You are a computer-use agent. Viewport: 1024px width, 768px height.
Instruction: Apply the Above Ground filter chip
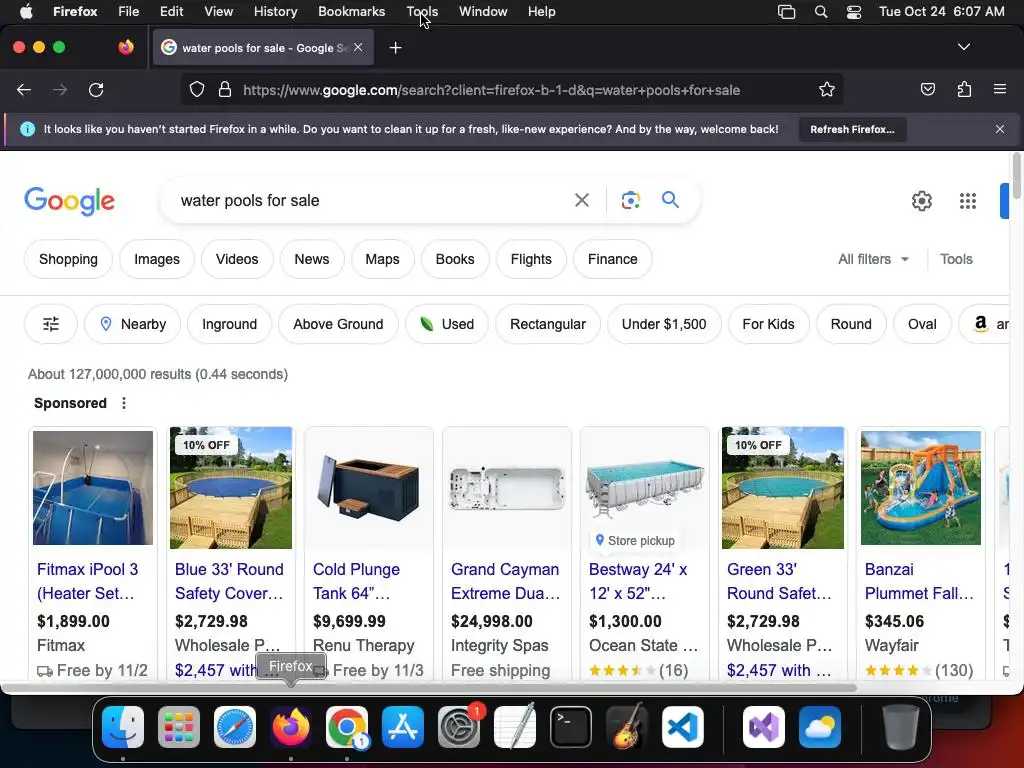pos(338,324)
